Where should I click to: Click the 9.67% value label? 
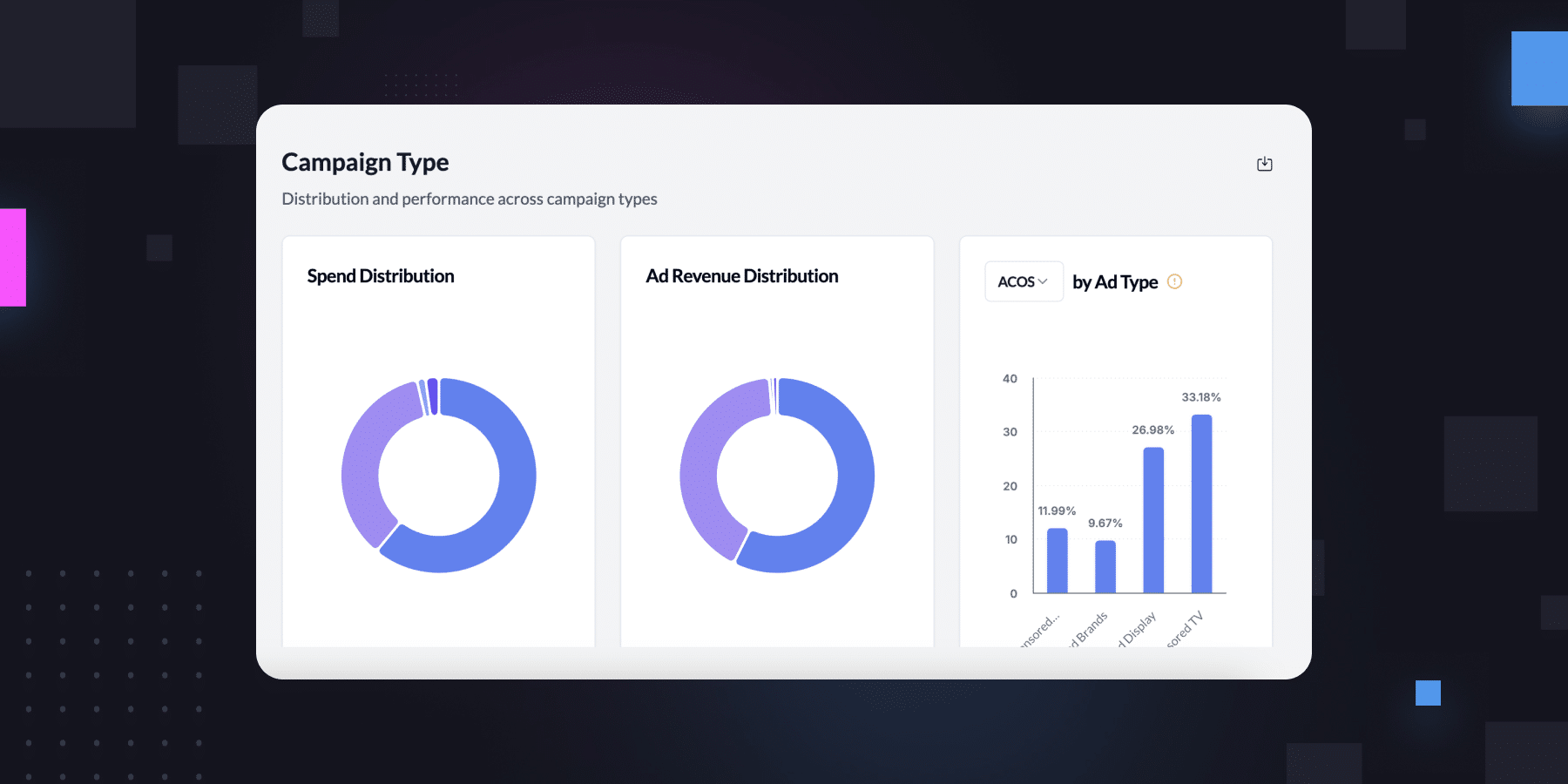(x=1105, y=524)
